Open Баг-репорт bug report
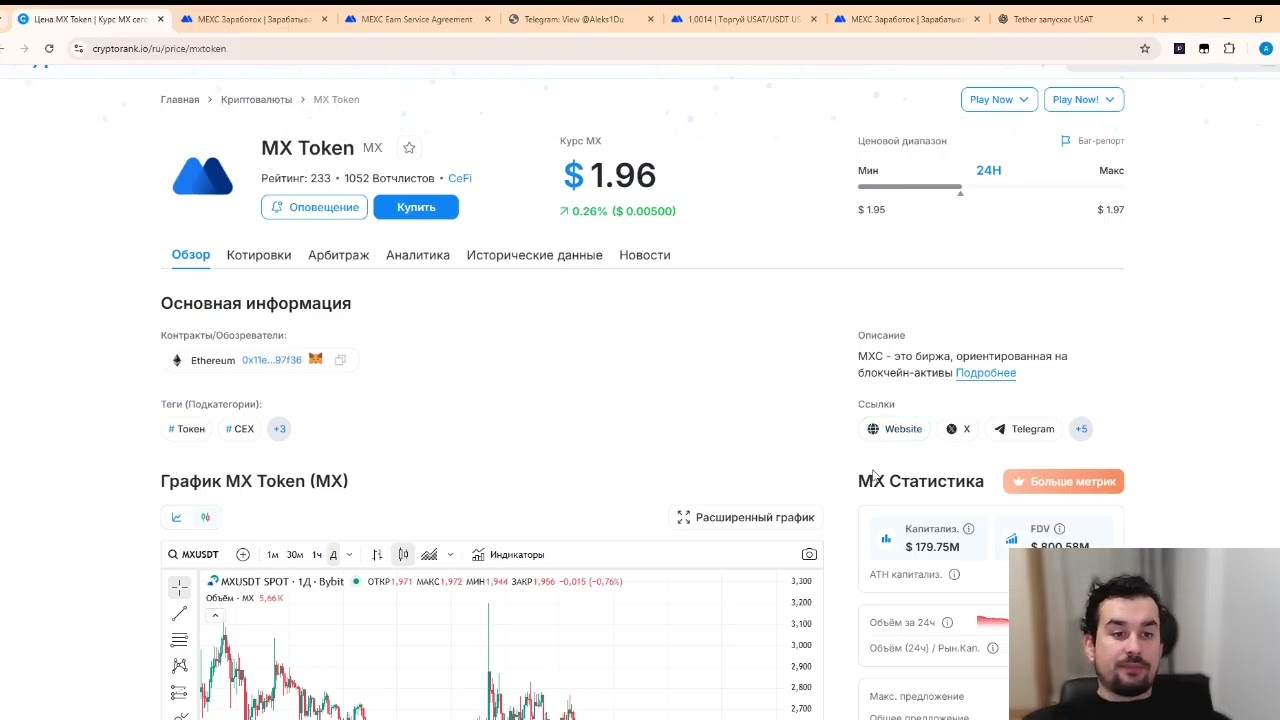 pyautogui.click(x=1092, y=141)
